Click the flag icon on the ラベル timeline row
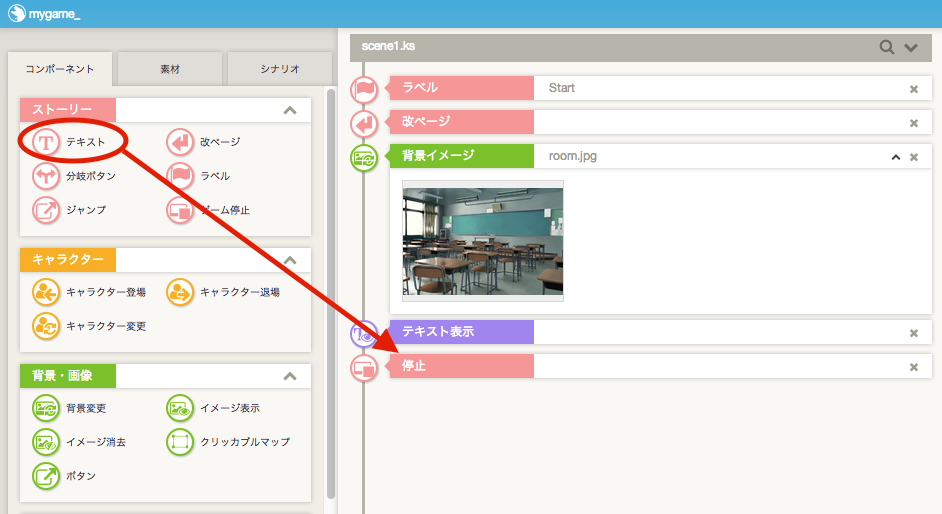 pyautogui.click(x=364, y=90)
